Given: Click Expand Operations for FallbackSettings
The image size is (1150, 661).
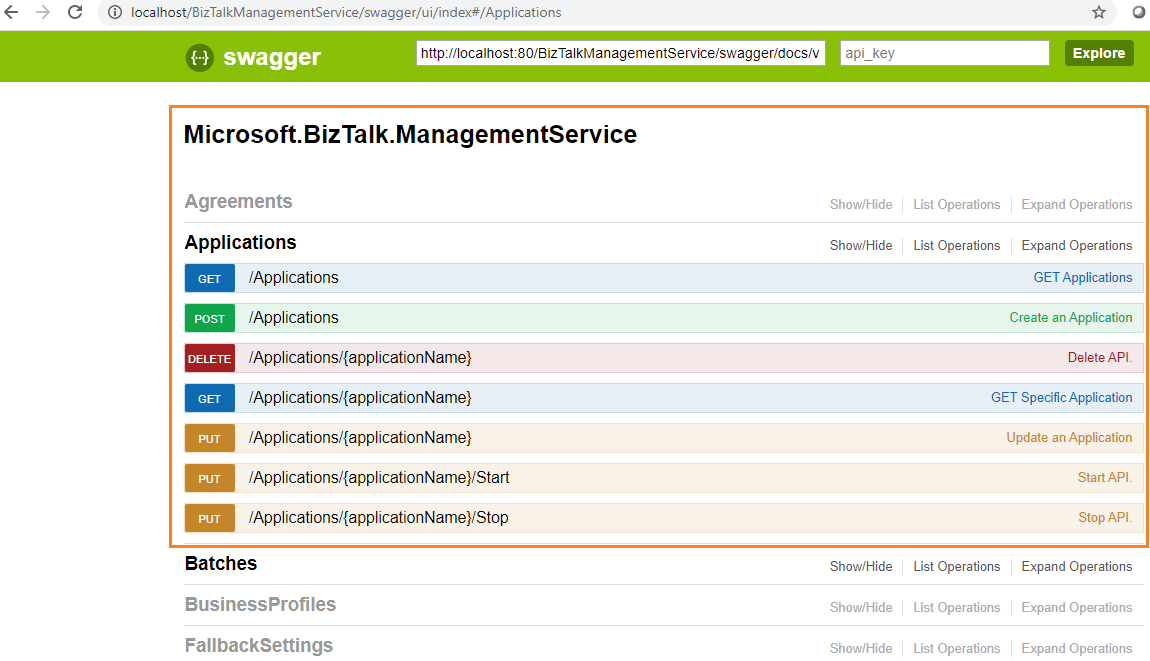Looking at the screenshot, I should [x=1077, y=649].
